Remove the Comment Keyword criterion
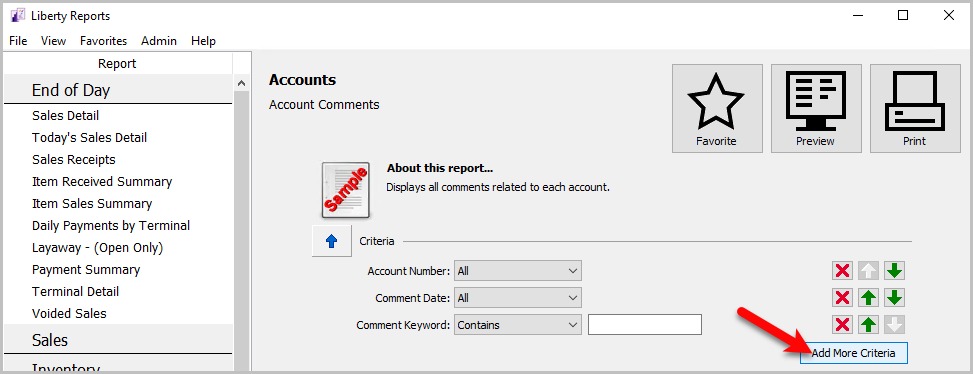 (843, 324)
